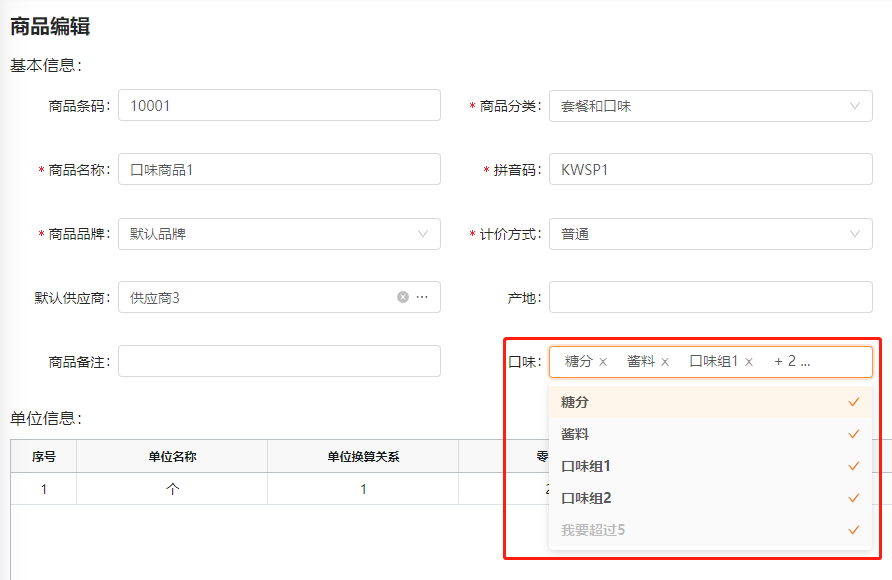Click the empty 产地 field
Viewport: 892px width, 580px height.
[711, 297]
